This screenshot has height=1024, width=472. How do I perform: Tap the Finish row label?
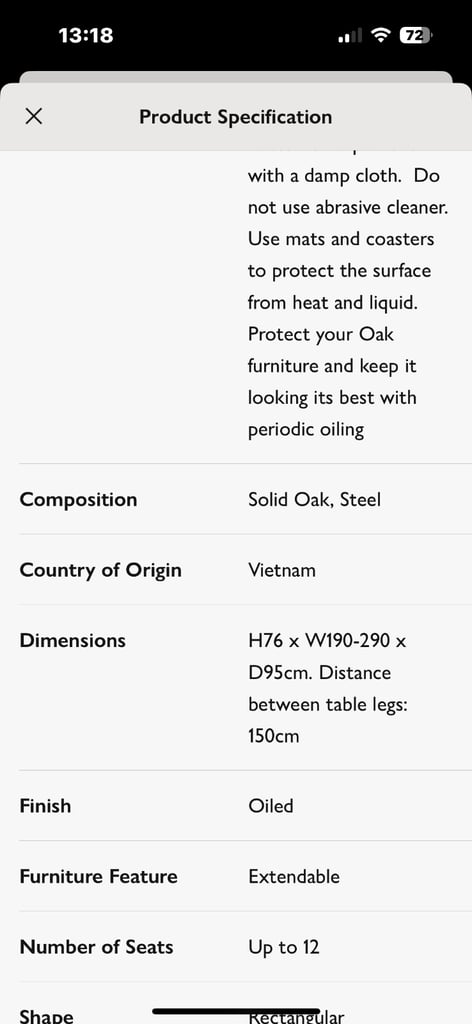45,806
